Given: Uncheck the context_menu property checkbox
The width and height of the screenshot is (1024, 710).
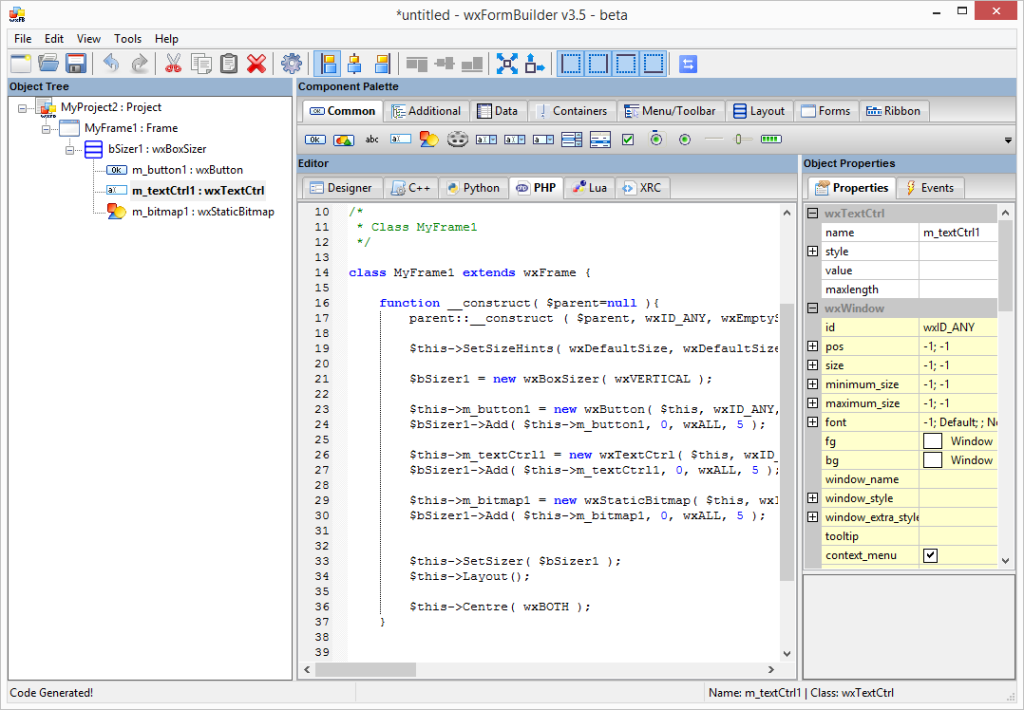Looking at the screenshot, I should tap(930, 556).
